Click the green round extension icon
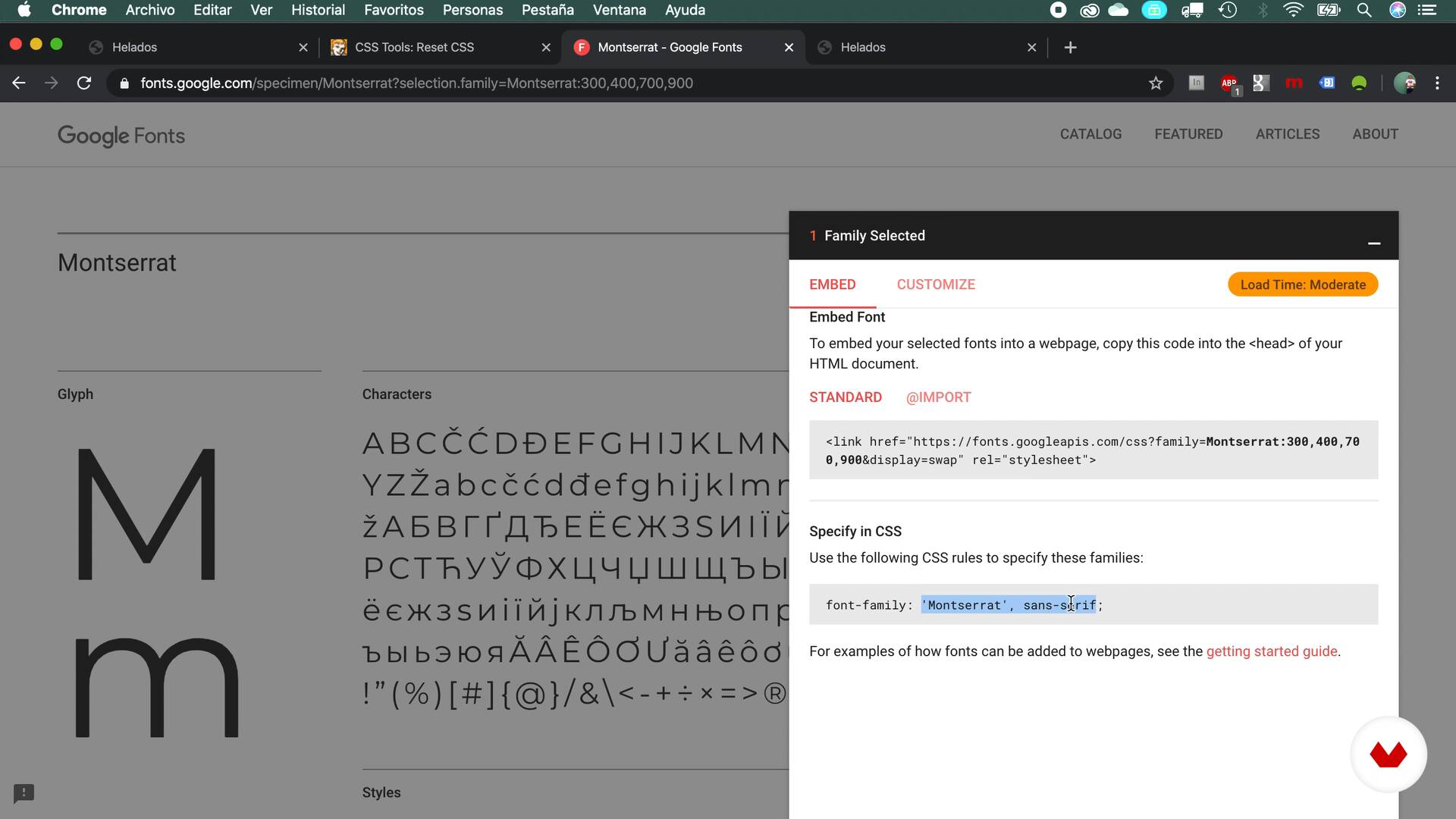 1359,83
